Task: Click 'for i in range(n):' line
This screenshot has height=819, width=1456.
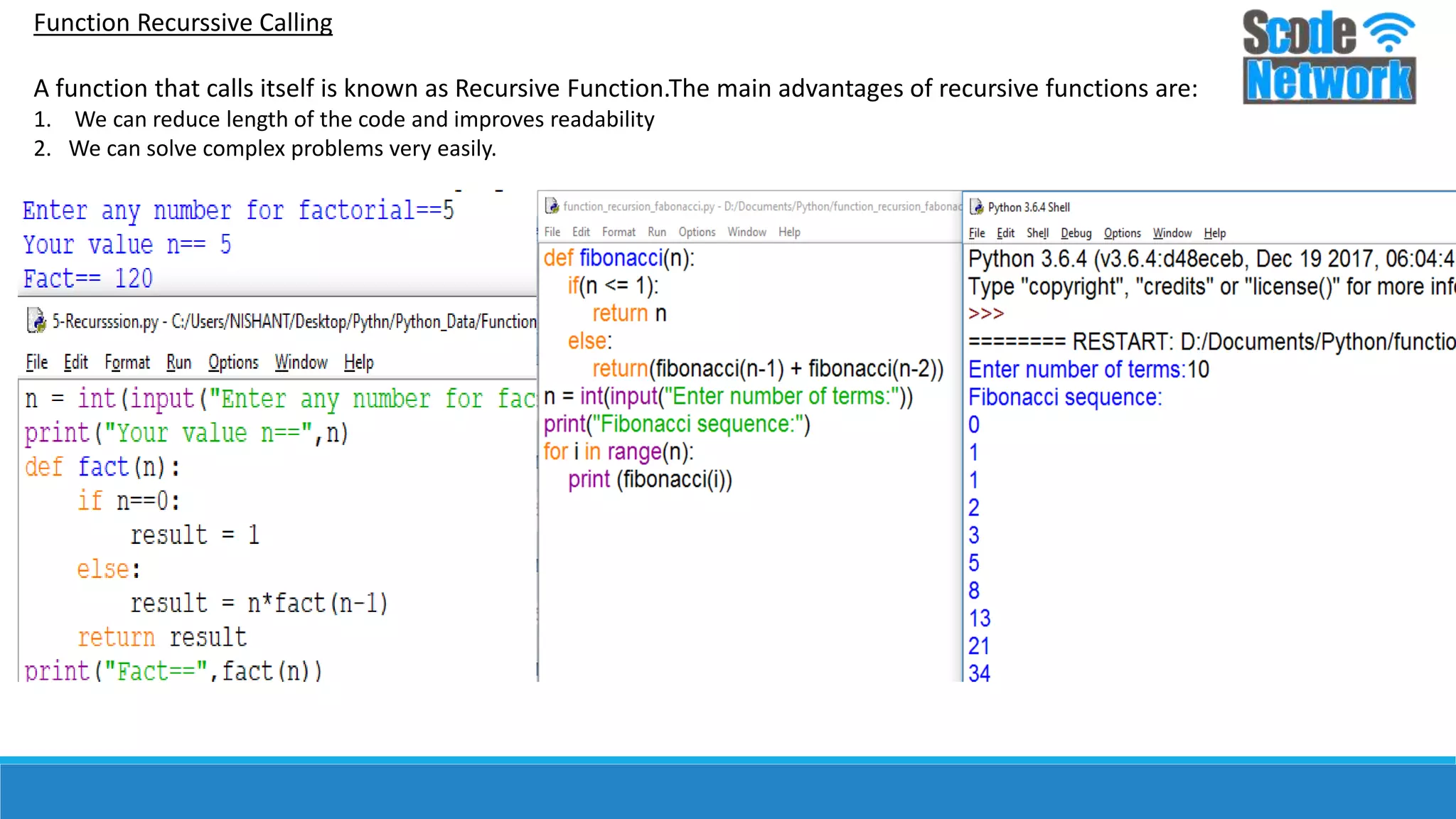Action: coord(619,452)
